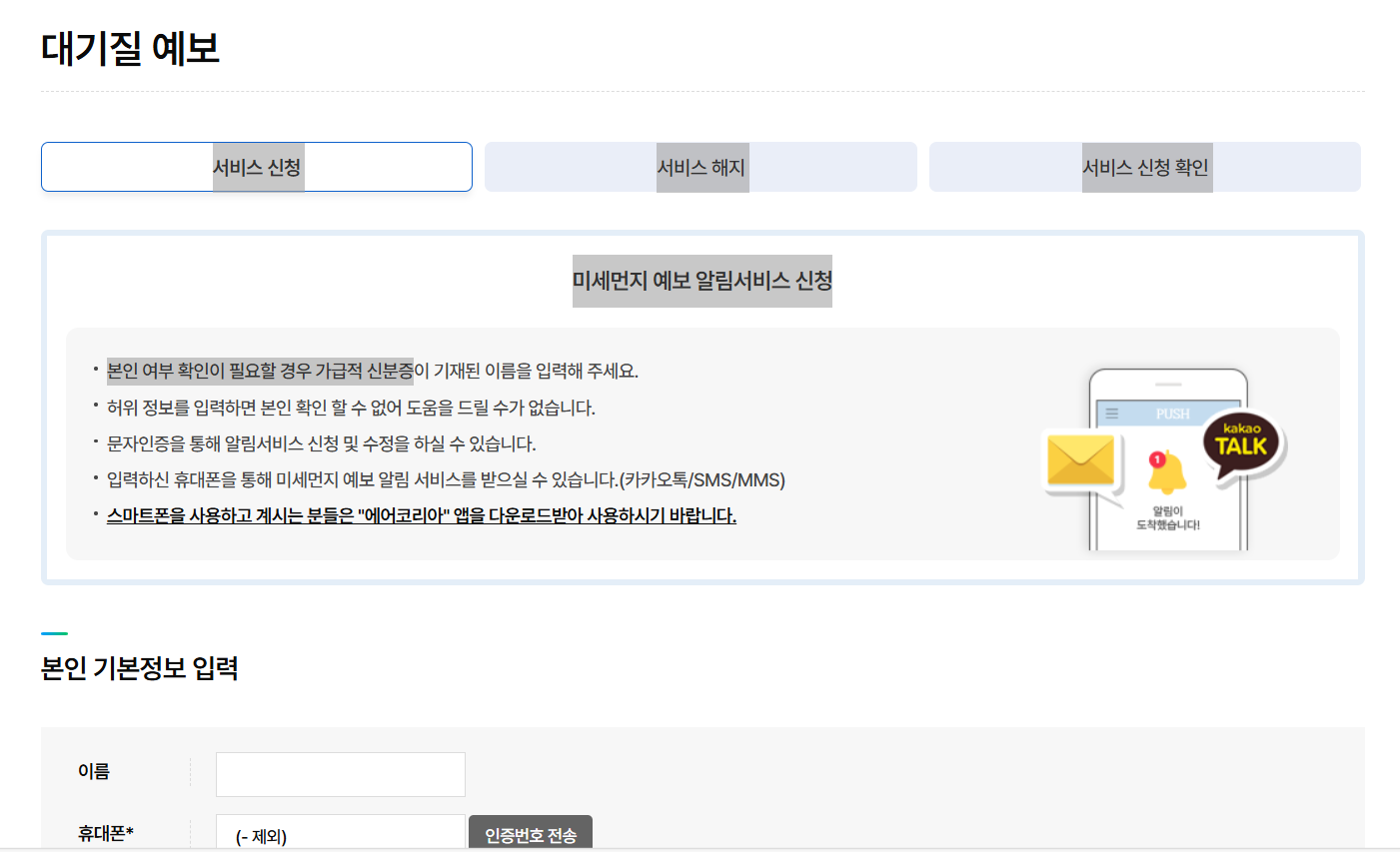The image size is (1400, 852).
Task: Click the 이름 name input field
Action: pos(340,774)
